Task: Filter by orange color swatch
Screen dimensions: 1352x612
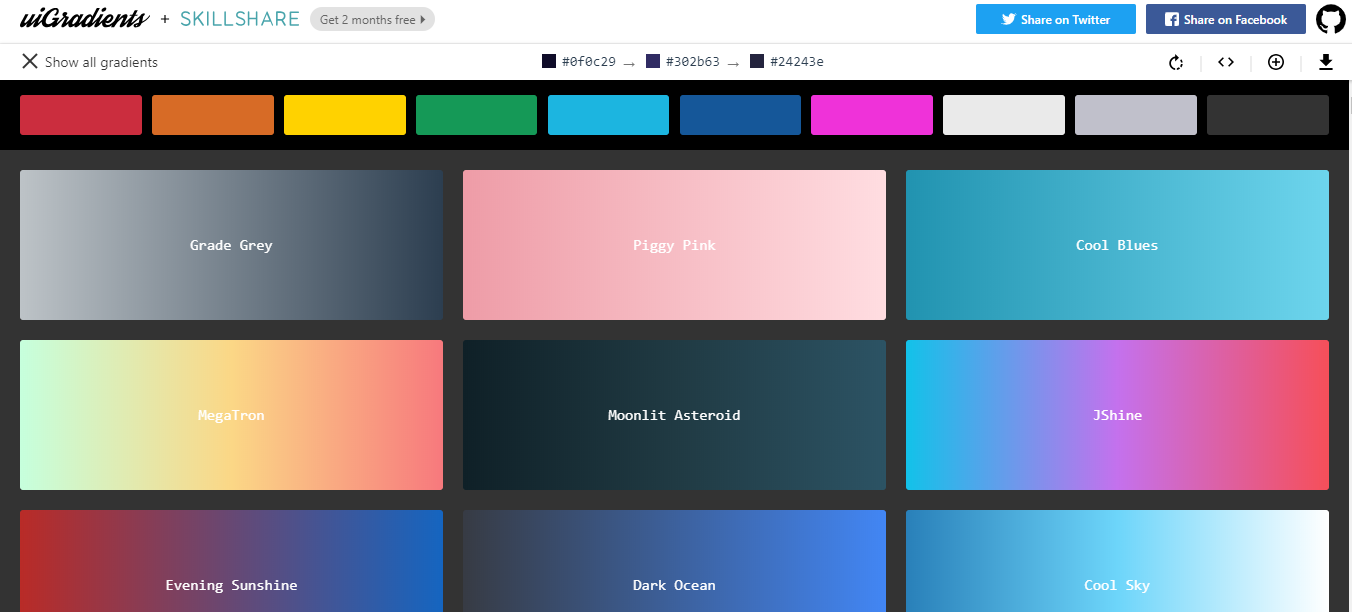Action: pos(213,115)
